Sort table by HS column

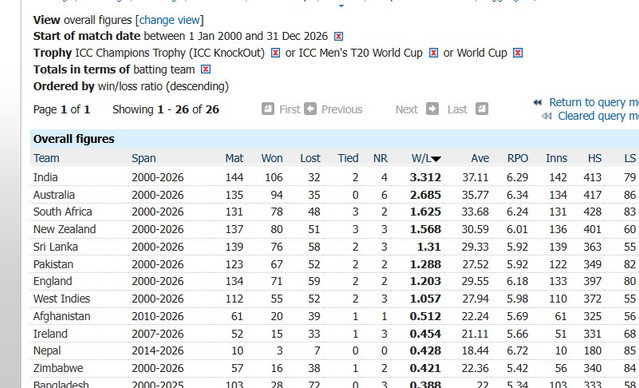click(595, 158)
